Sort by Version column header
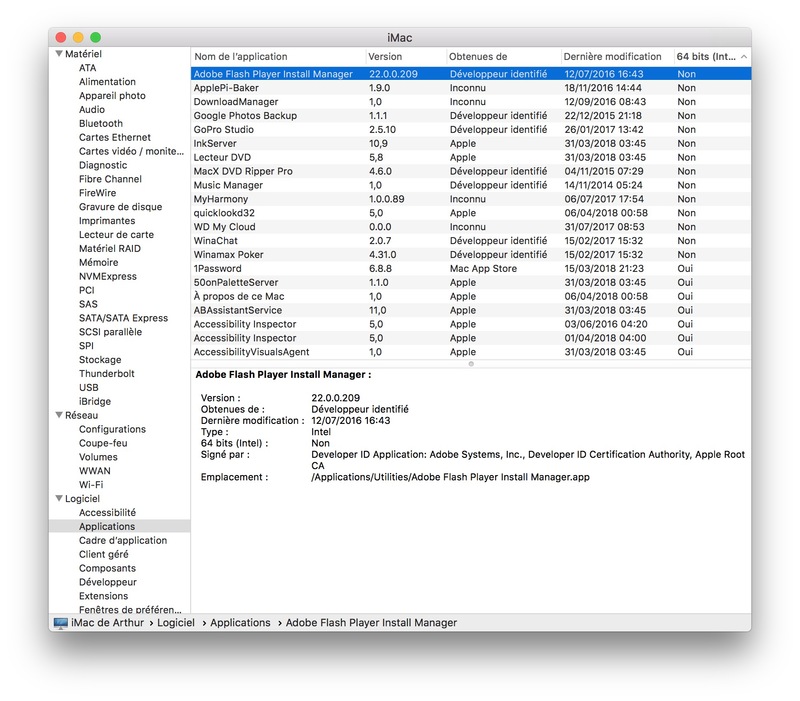The width and height of the screenshot is (800, 701). click(x=406, y=57)
